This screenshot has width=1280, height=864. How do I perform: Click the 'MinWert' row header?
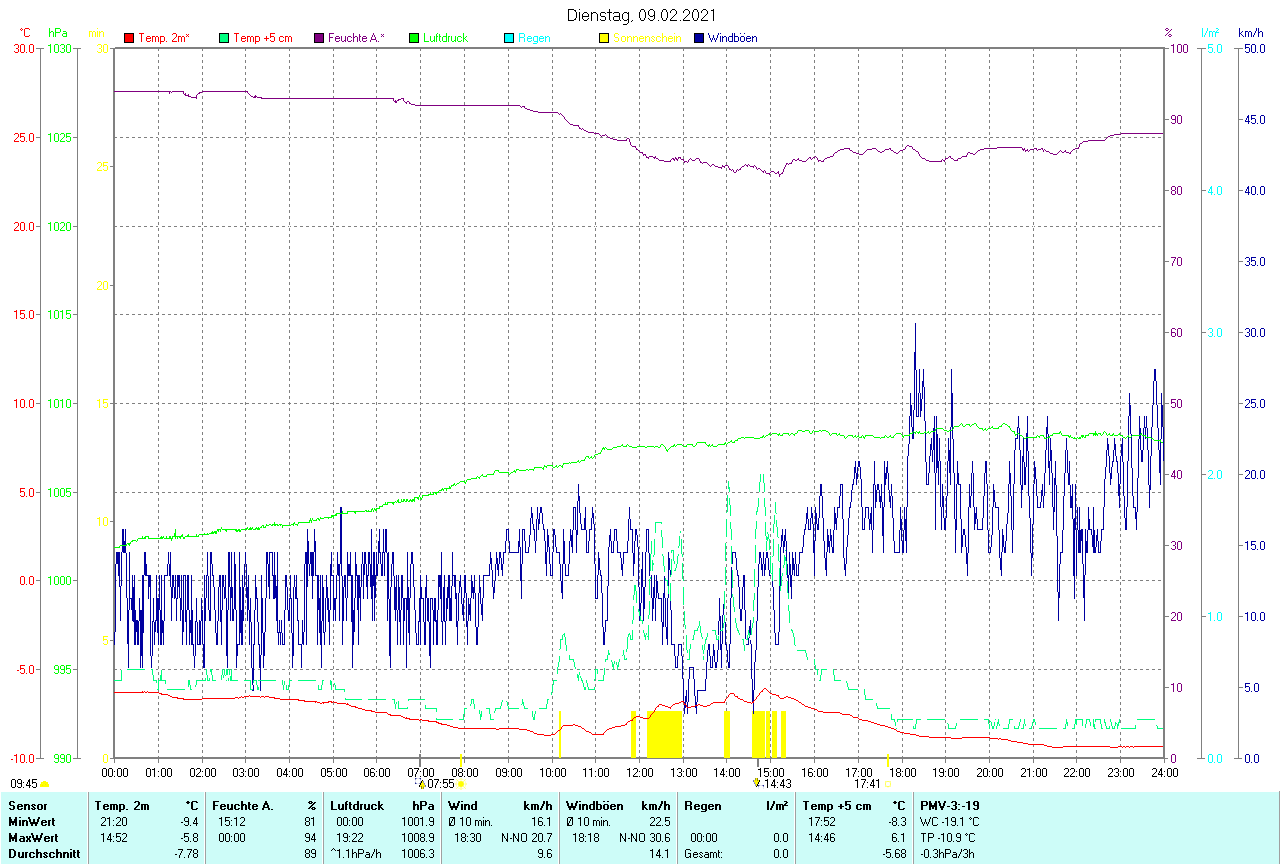pos(32,821)
